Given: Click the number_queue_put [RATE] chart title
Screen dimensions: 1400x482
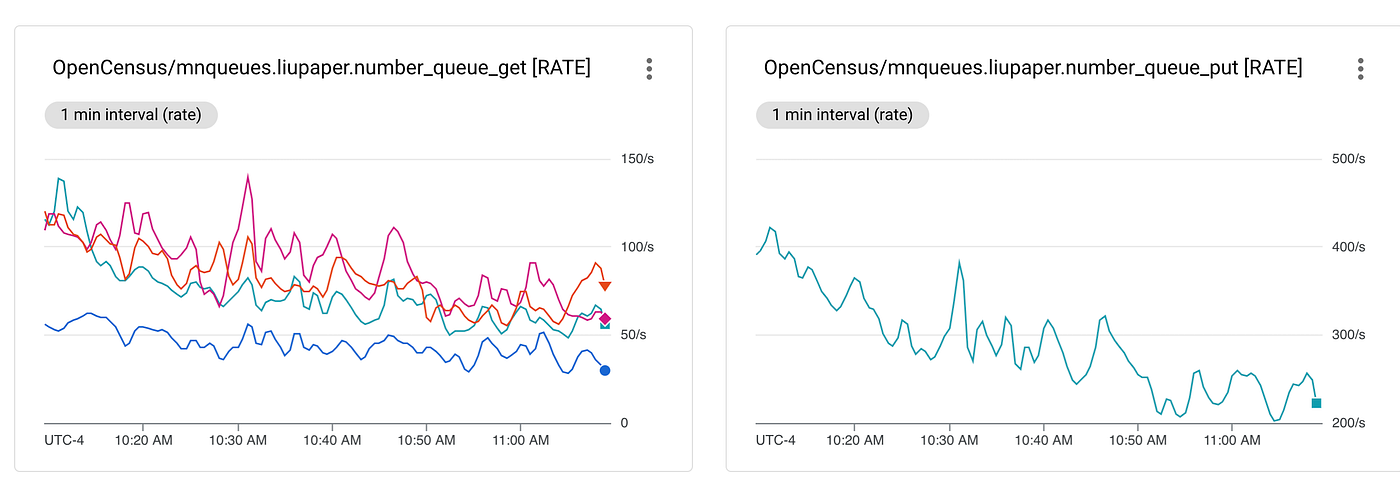Looking at the screenshot, I should click(1033, 69).
